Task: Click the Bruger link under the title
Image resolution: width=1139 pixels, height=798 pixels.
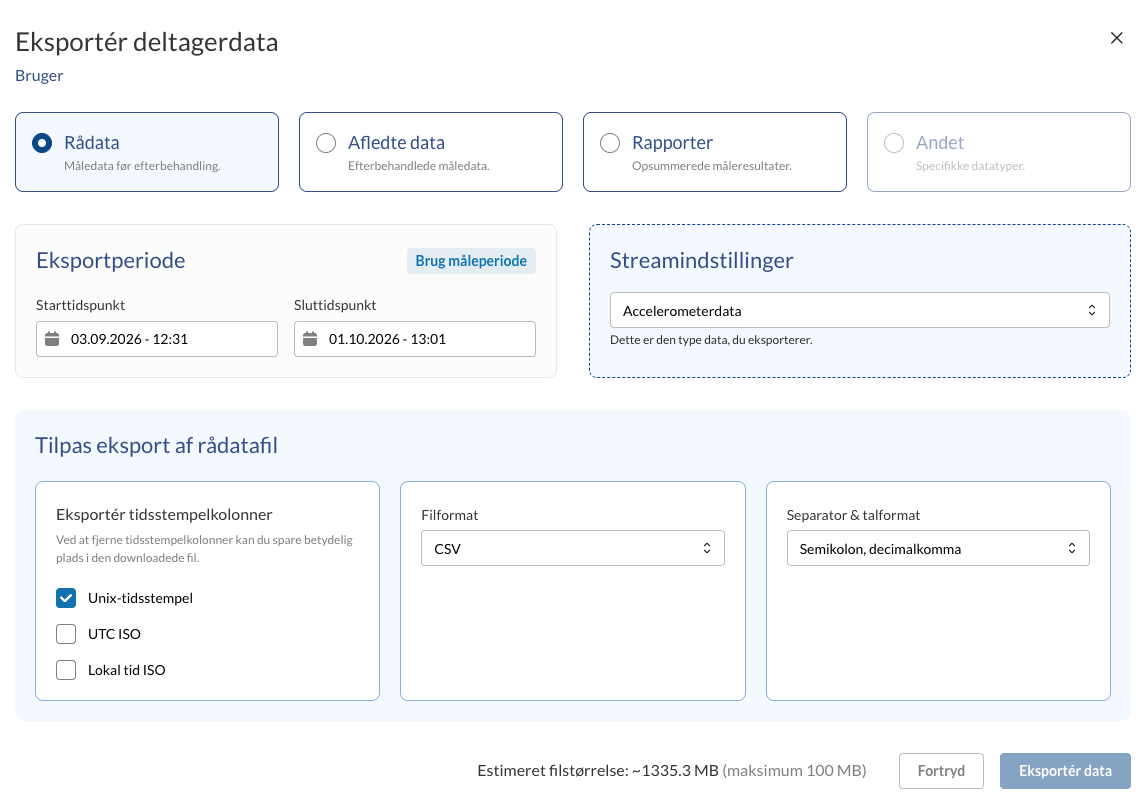Action: 39,76
